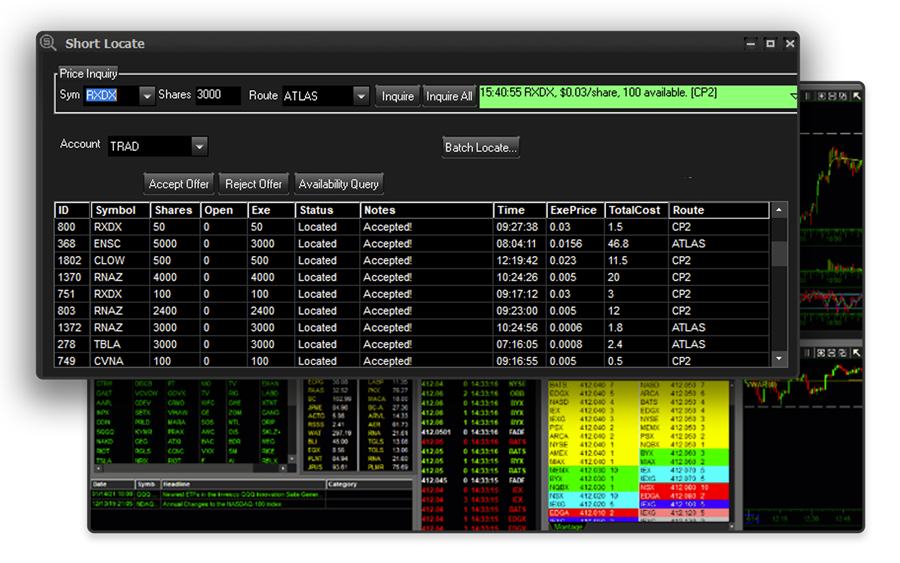This screenshot has width=900, height=563.
Task: Sort by the Status column header
Action: (328, 210)
